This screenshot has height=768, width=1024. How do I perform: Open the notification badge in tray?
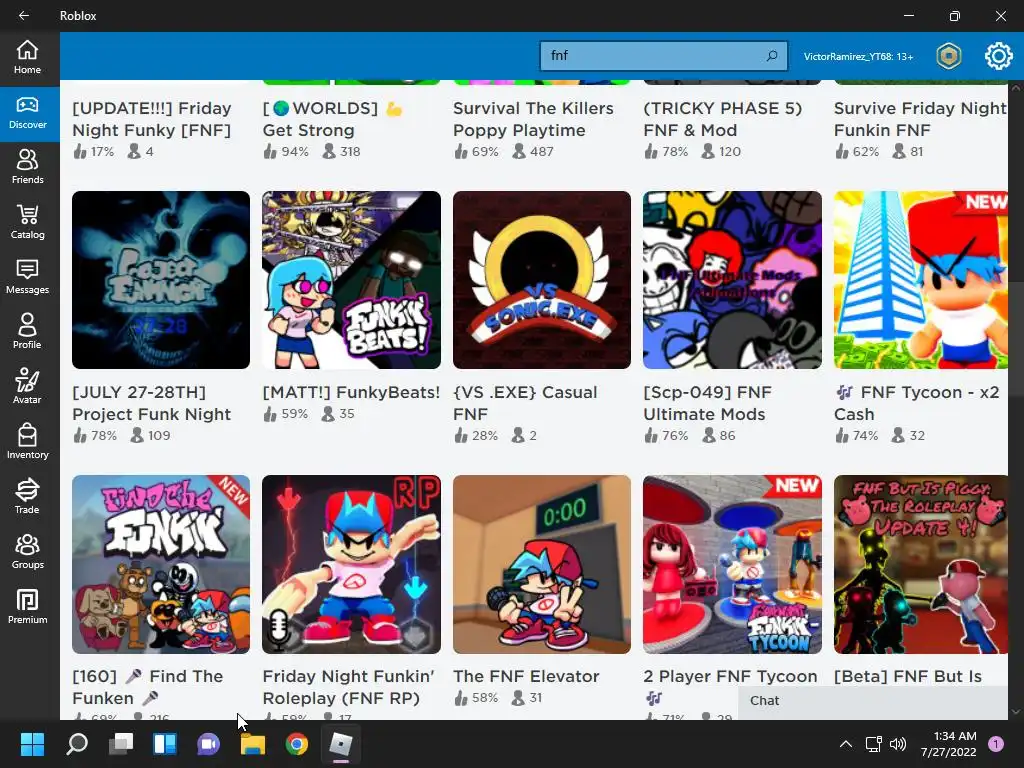(x=995, y=744)
